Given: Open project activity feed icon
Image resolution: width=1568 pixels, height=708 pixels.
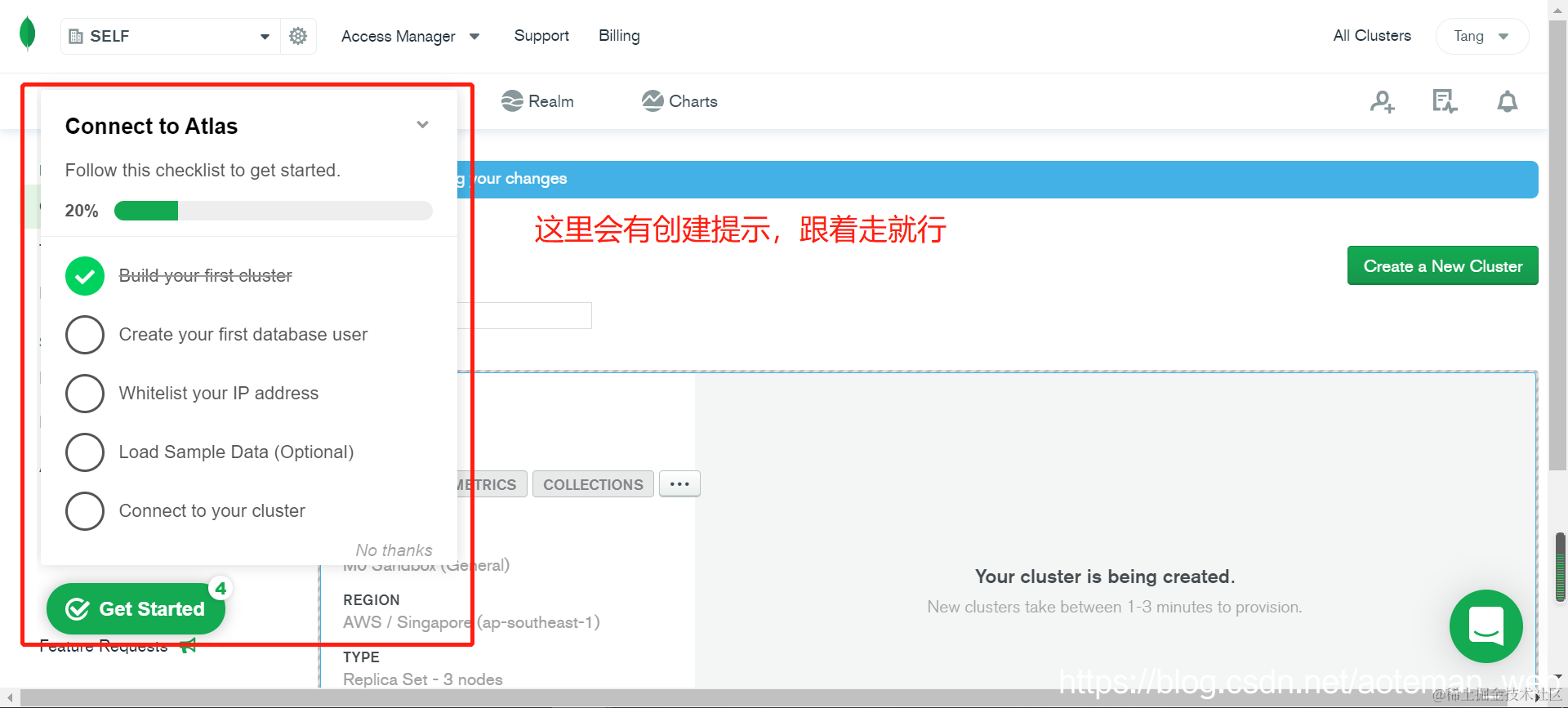Looking at the screenshot, I should click(1445, 101).
